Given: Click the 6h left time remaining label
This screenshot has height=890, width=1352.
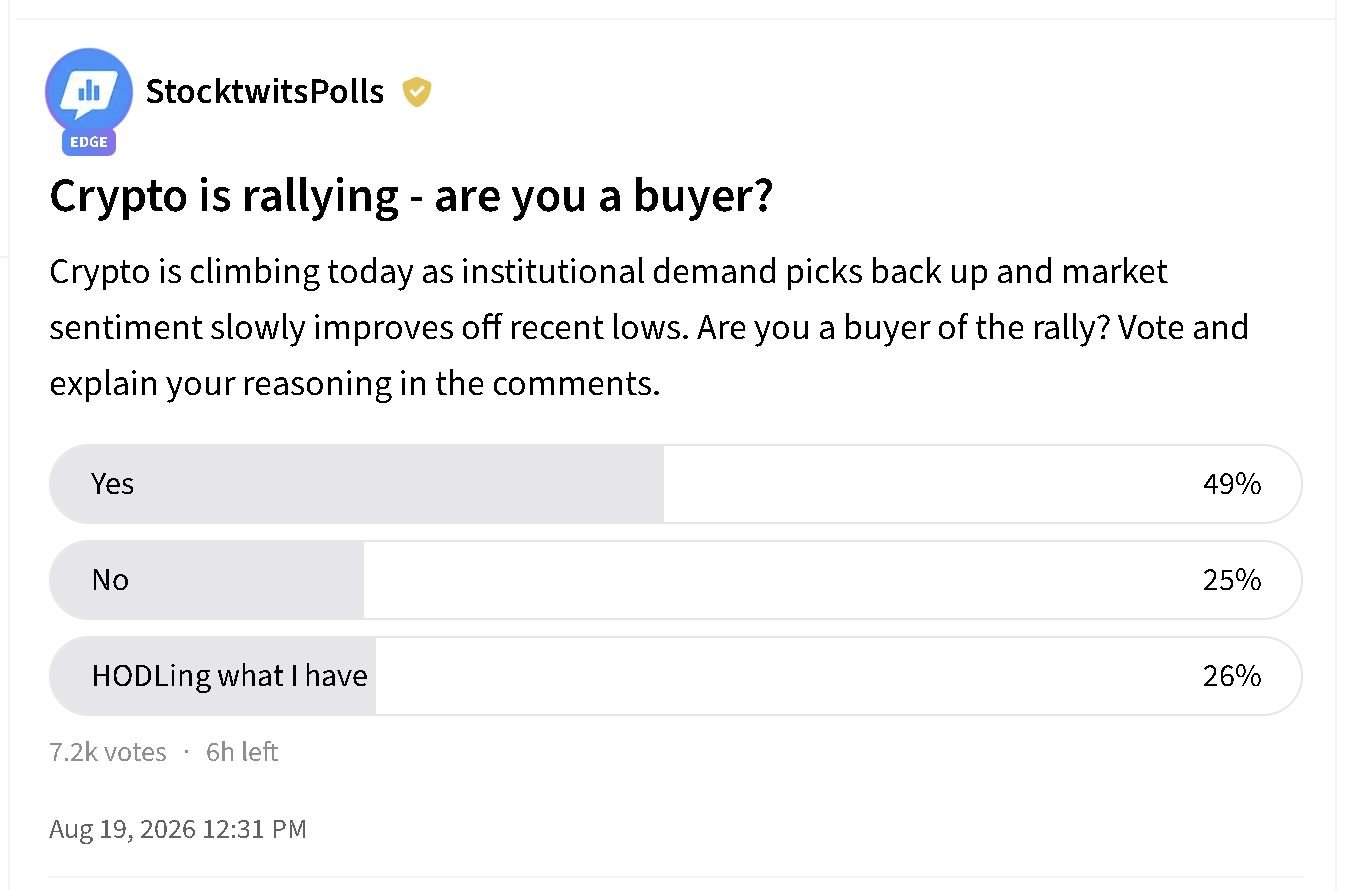Looking at the screenshot, I should coord(242,752).
